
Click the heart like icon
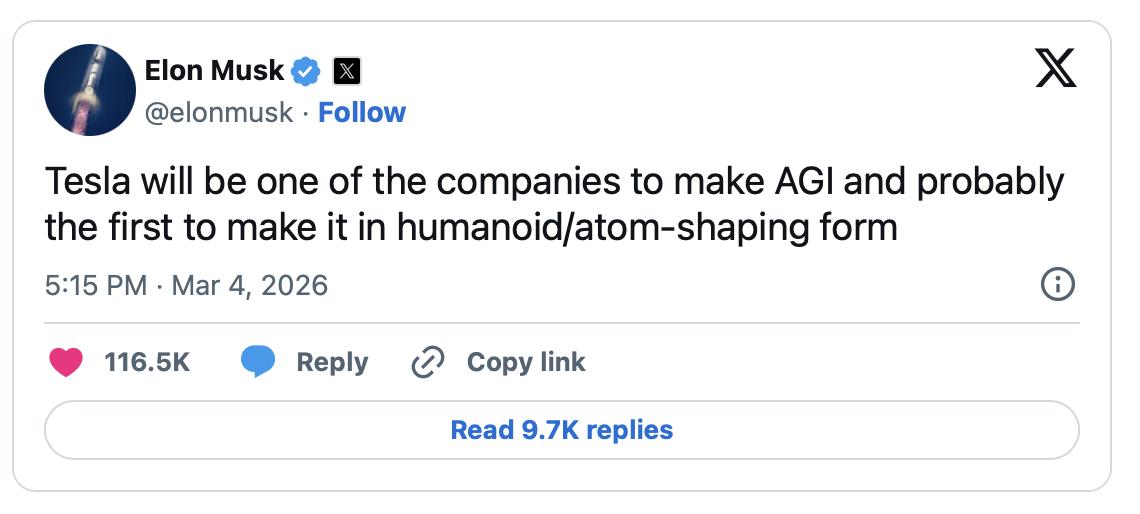tap(66, 362)
